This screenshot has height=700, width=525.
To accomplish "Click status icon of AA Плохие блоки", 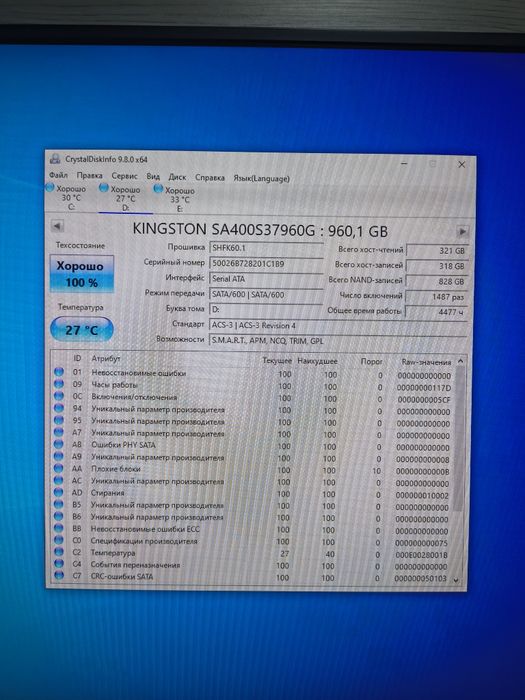I will 59,468.
